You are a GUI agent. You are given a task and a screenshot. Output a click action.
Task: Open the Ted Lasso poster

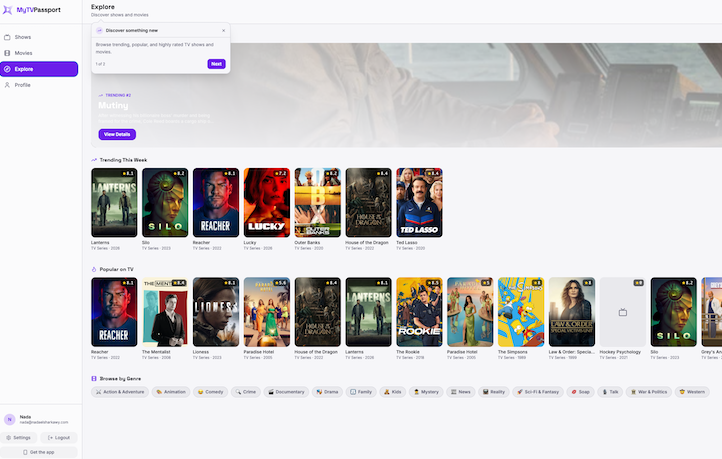click(x=419, y=203)
